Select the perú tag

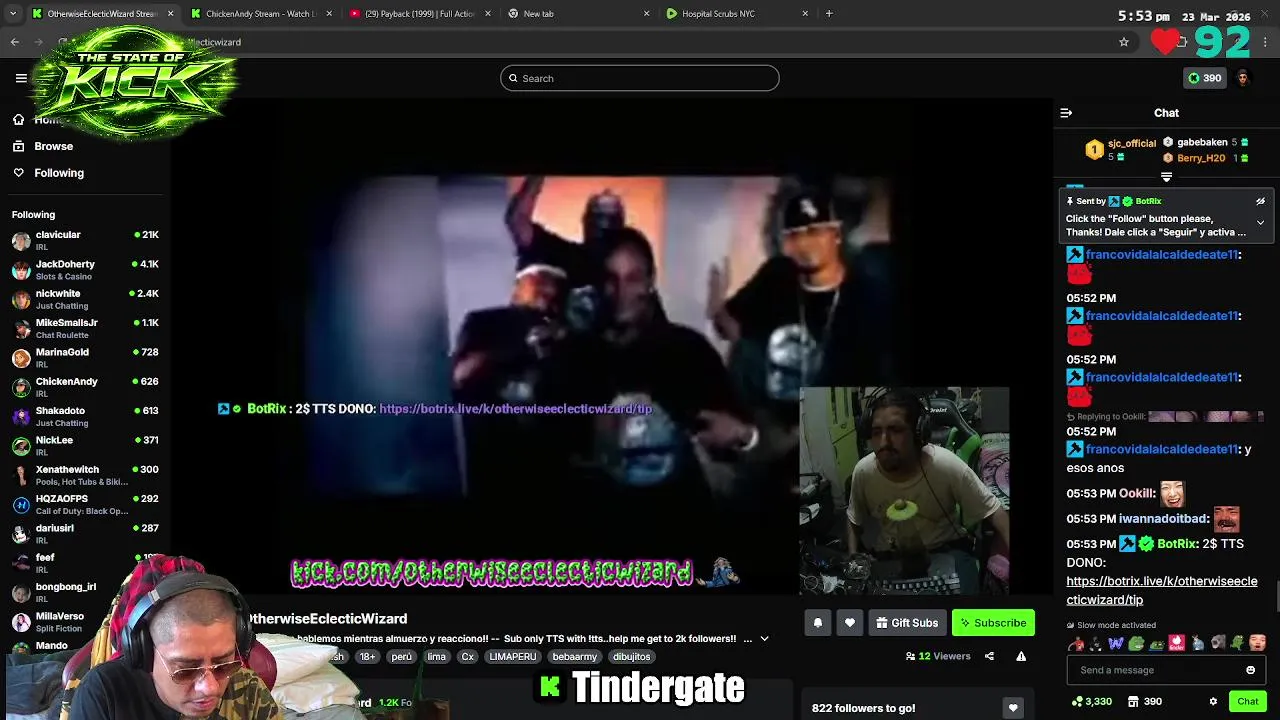click(x=401, y=657)
